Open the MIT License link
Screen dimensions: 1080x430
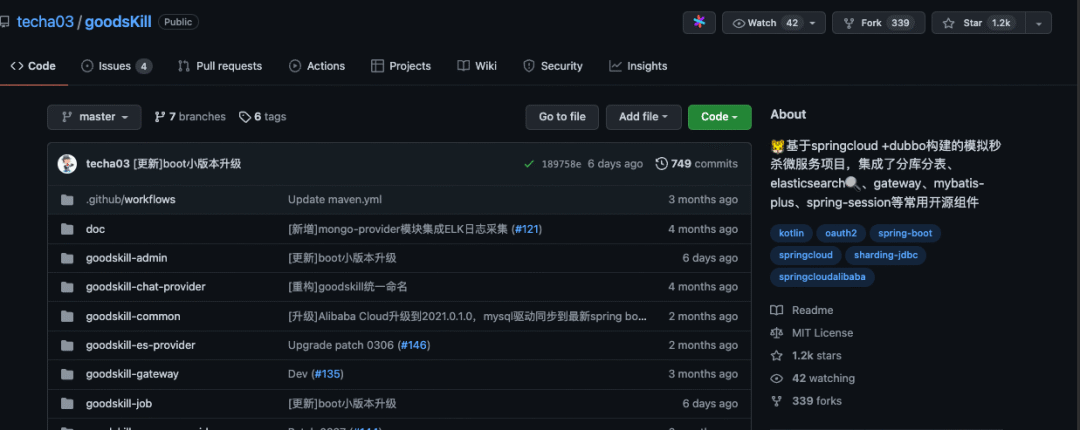point(811,333)
